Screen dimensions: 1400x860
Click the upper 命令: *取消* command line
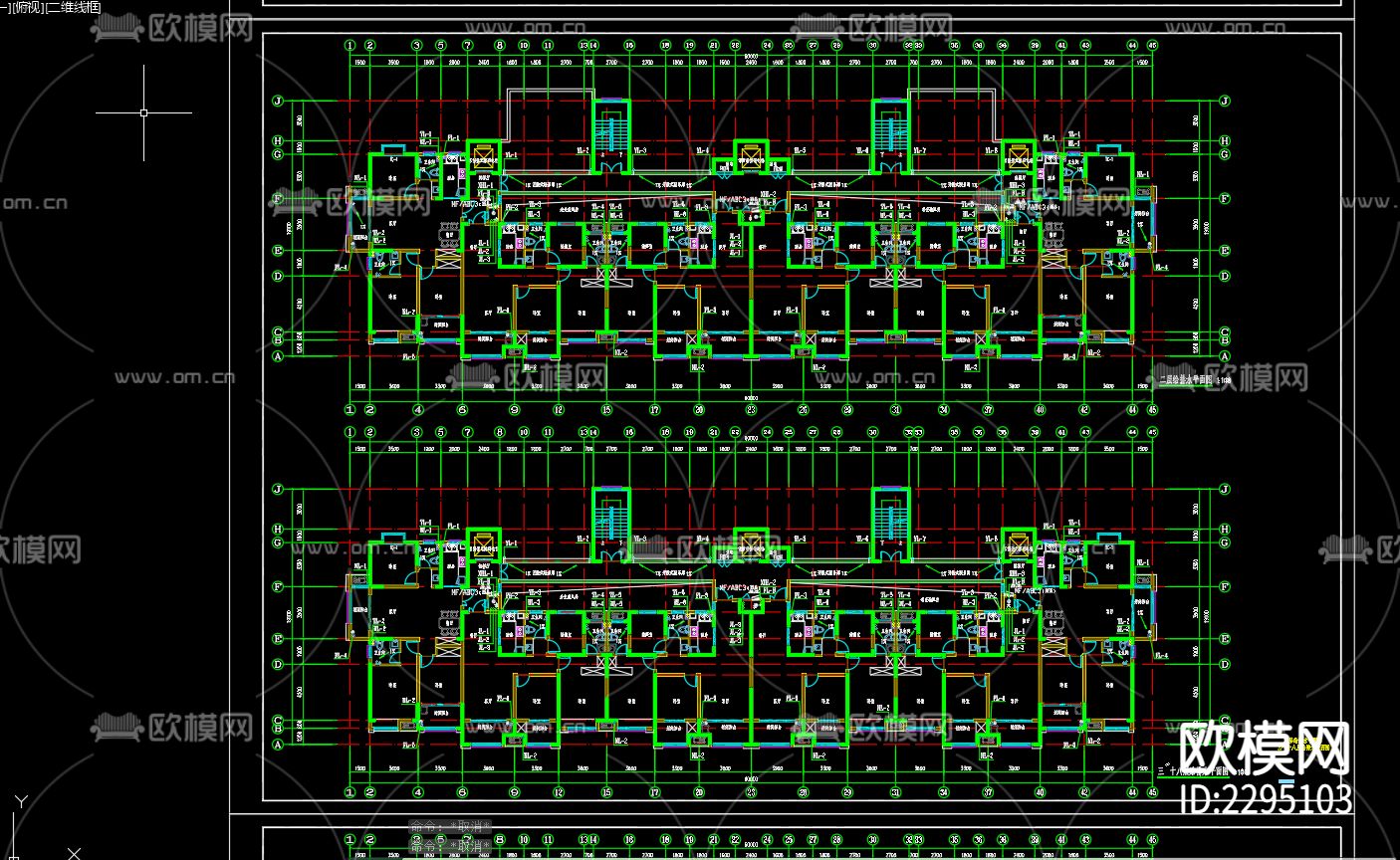[450, 828]
